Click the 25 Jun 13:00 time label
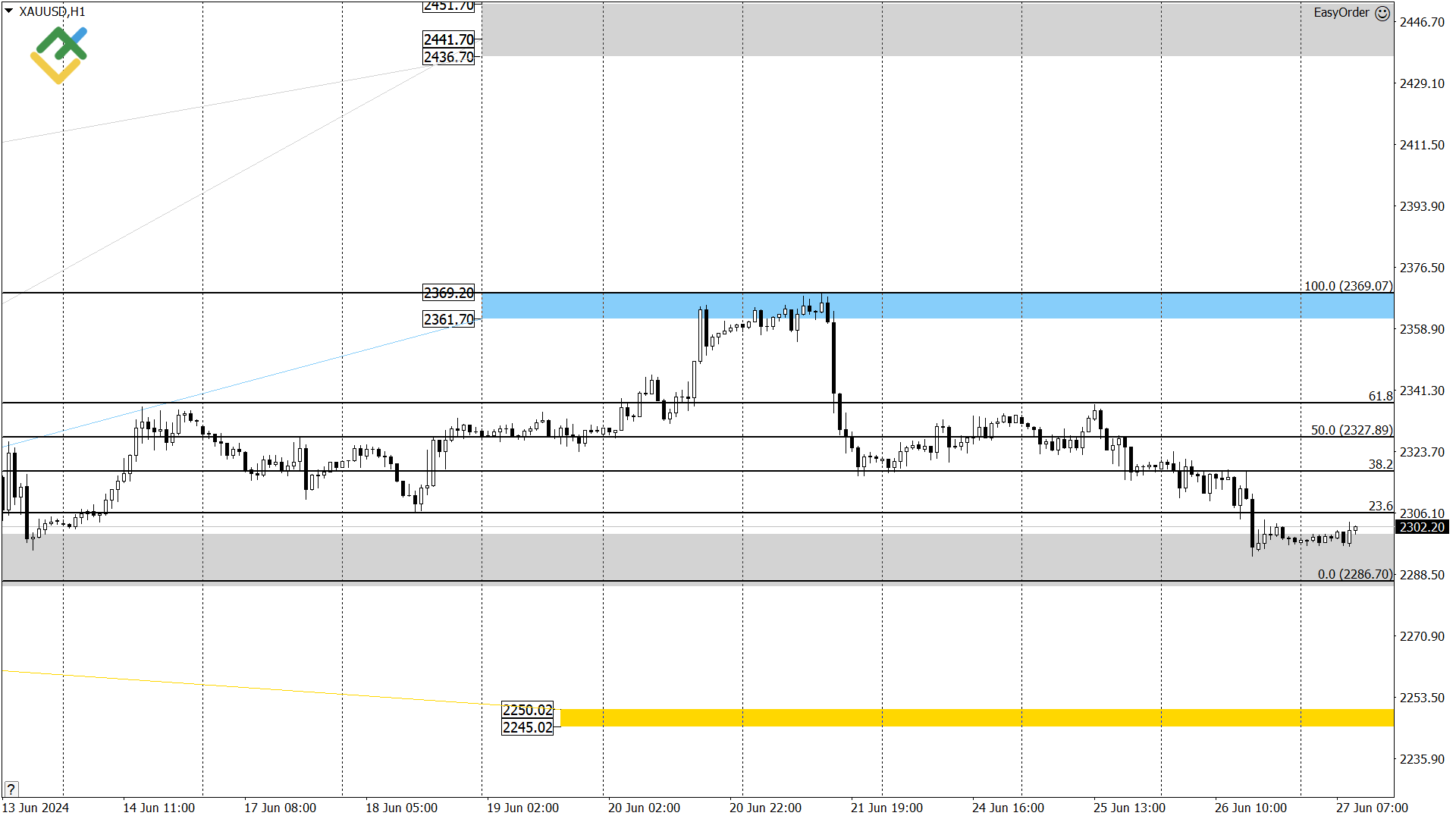This screenshot has width=1456, height=819. coord(1129,808)
